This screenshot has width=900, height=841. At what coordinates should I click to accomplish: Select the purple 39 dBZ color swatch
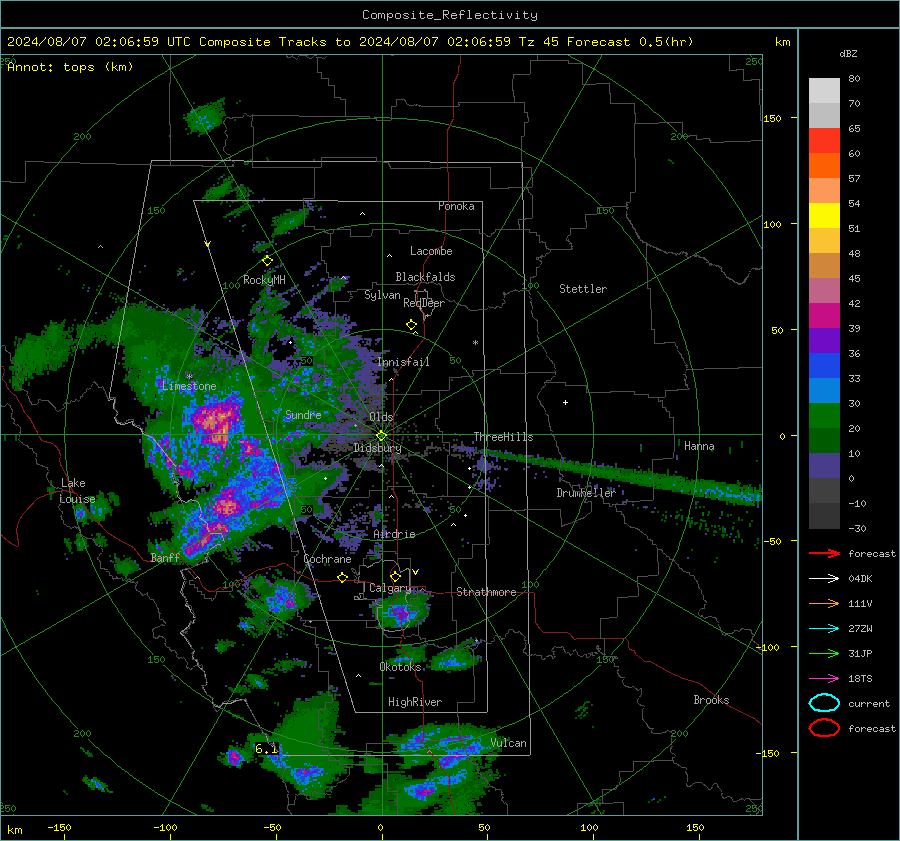click(824, 341)
